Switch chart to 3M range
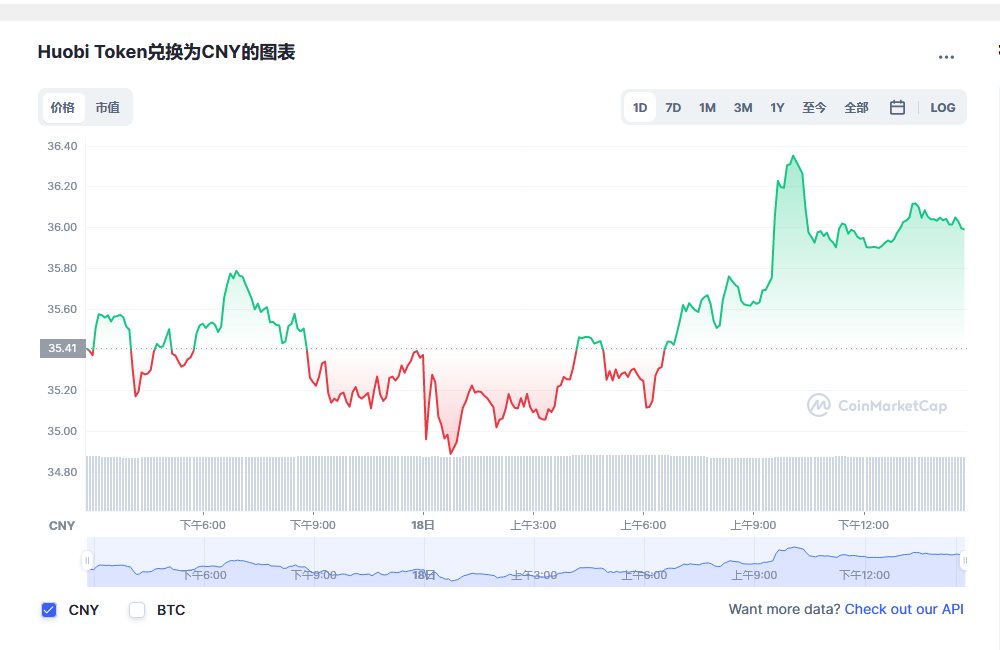This screenshot has height=650, width=1000. [x=742, y=108]
